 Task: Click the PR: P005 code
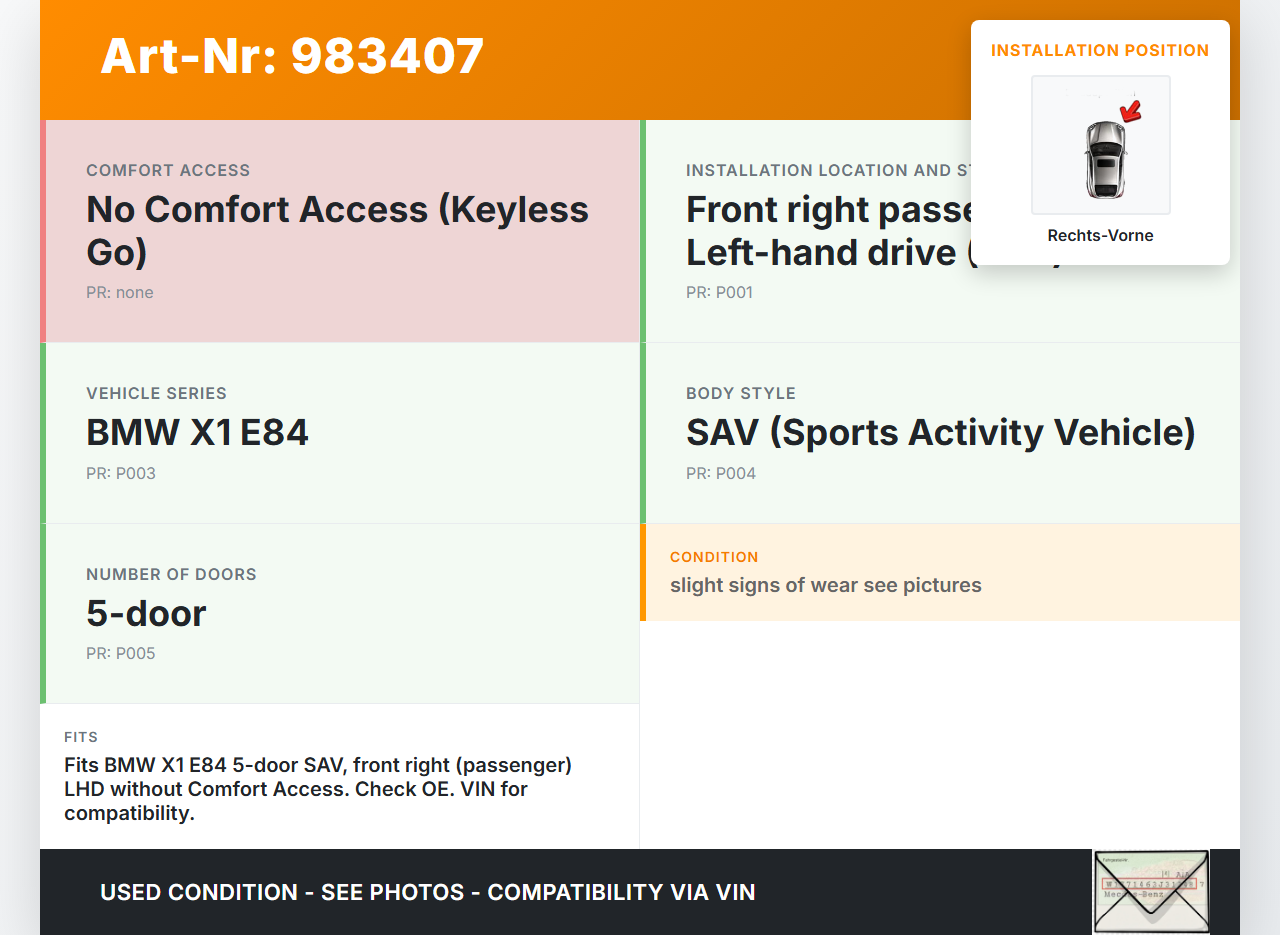[x=121, y=654]
